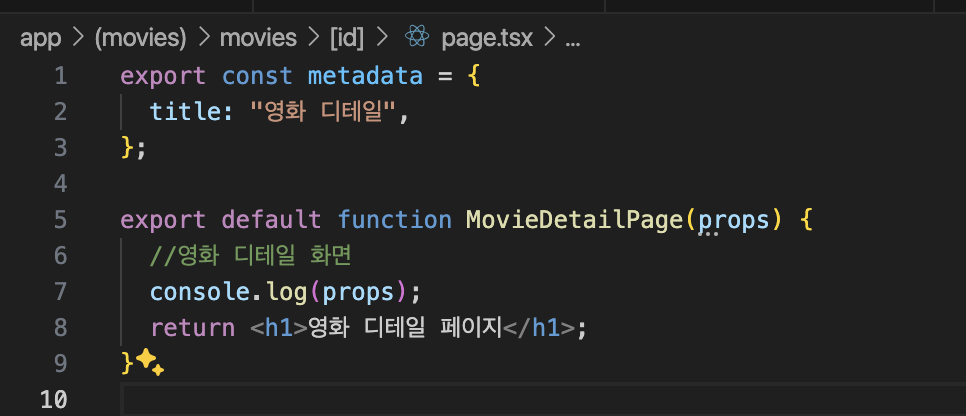
Task: Click the 'return' keyword on line 8
Action: tap(193, 327)
